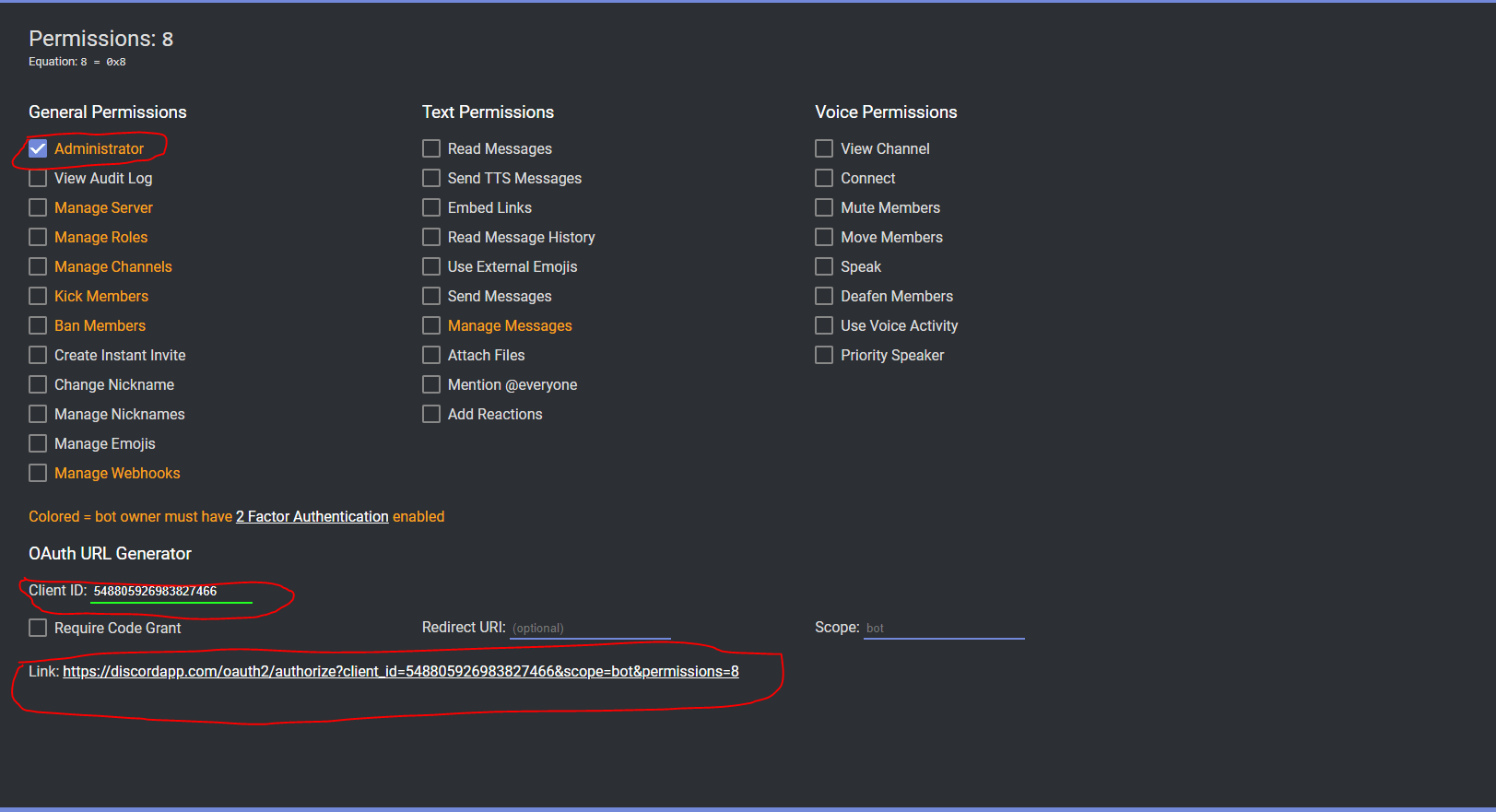
Task: Check the Mention @everyone box
Action: coord(431,384)
